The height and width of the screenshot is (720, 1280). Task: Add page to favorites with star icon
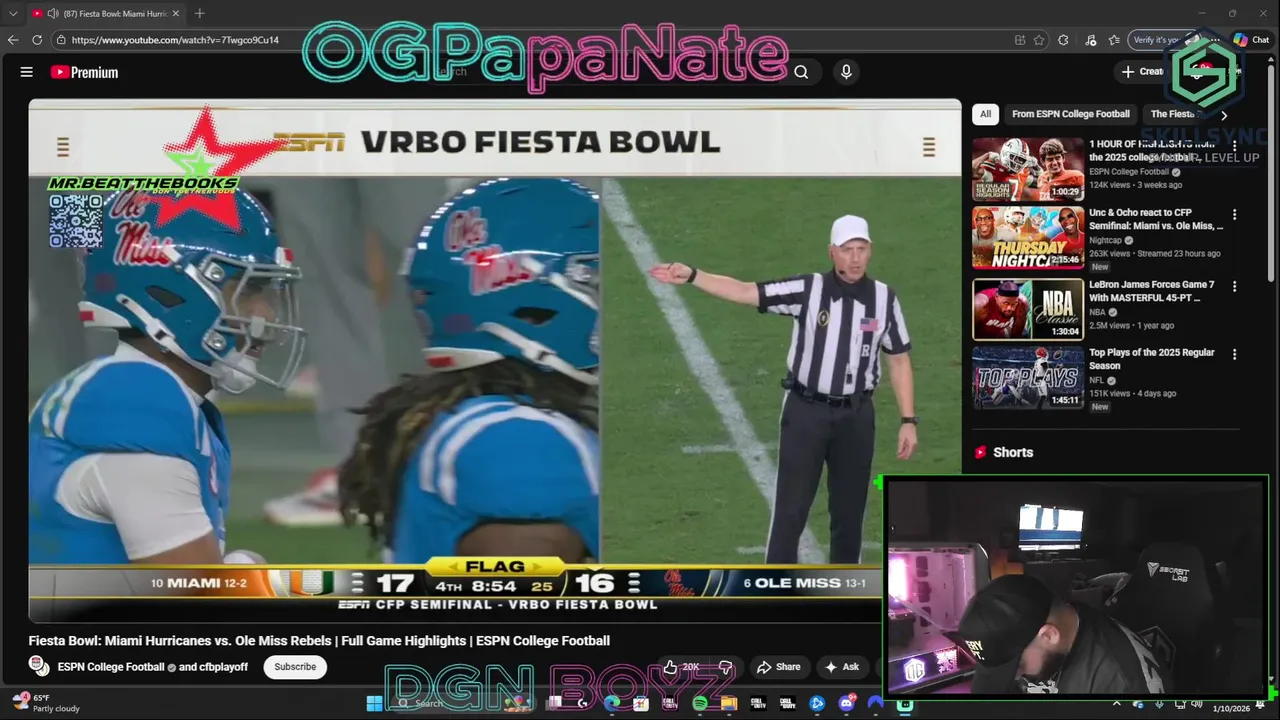(x=1040, y=40)
